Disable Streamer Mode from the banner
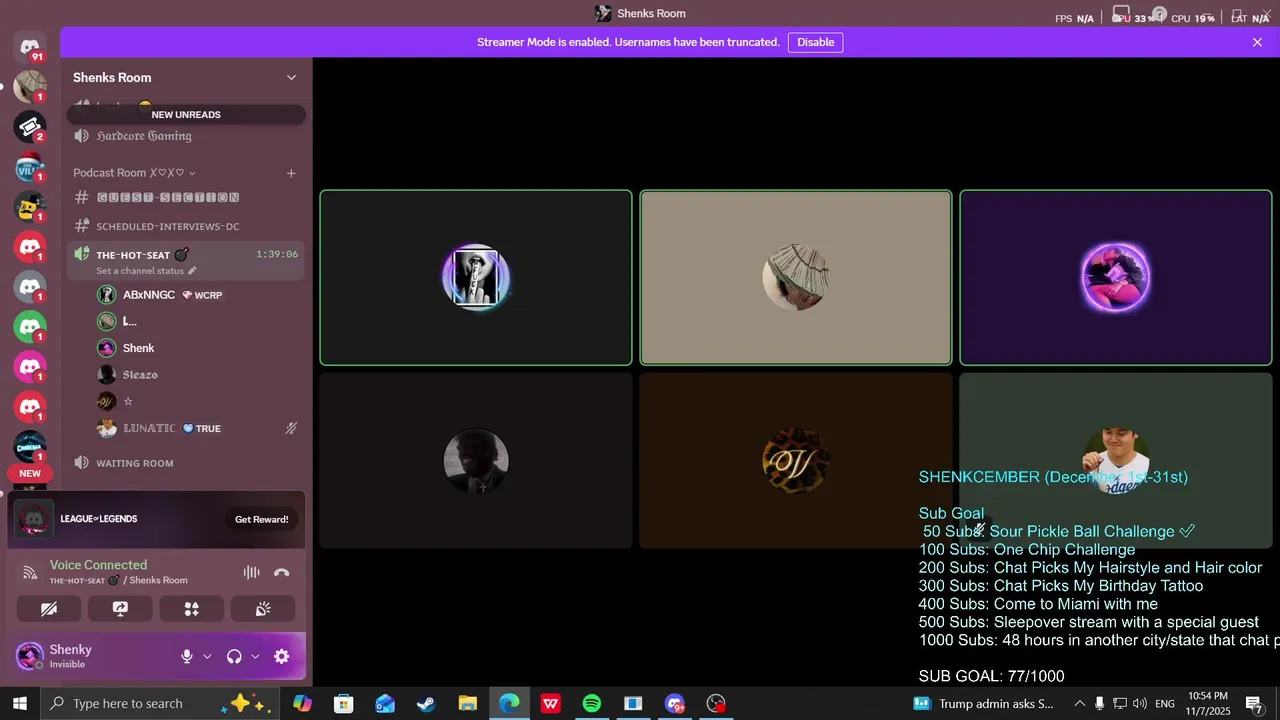 815,42
